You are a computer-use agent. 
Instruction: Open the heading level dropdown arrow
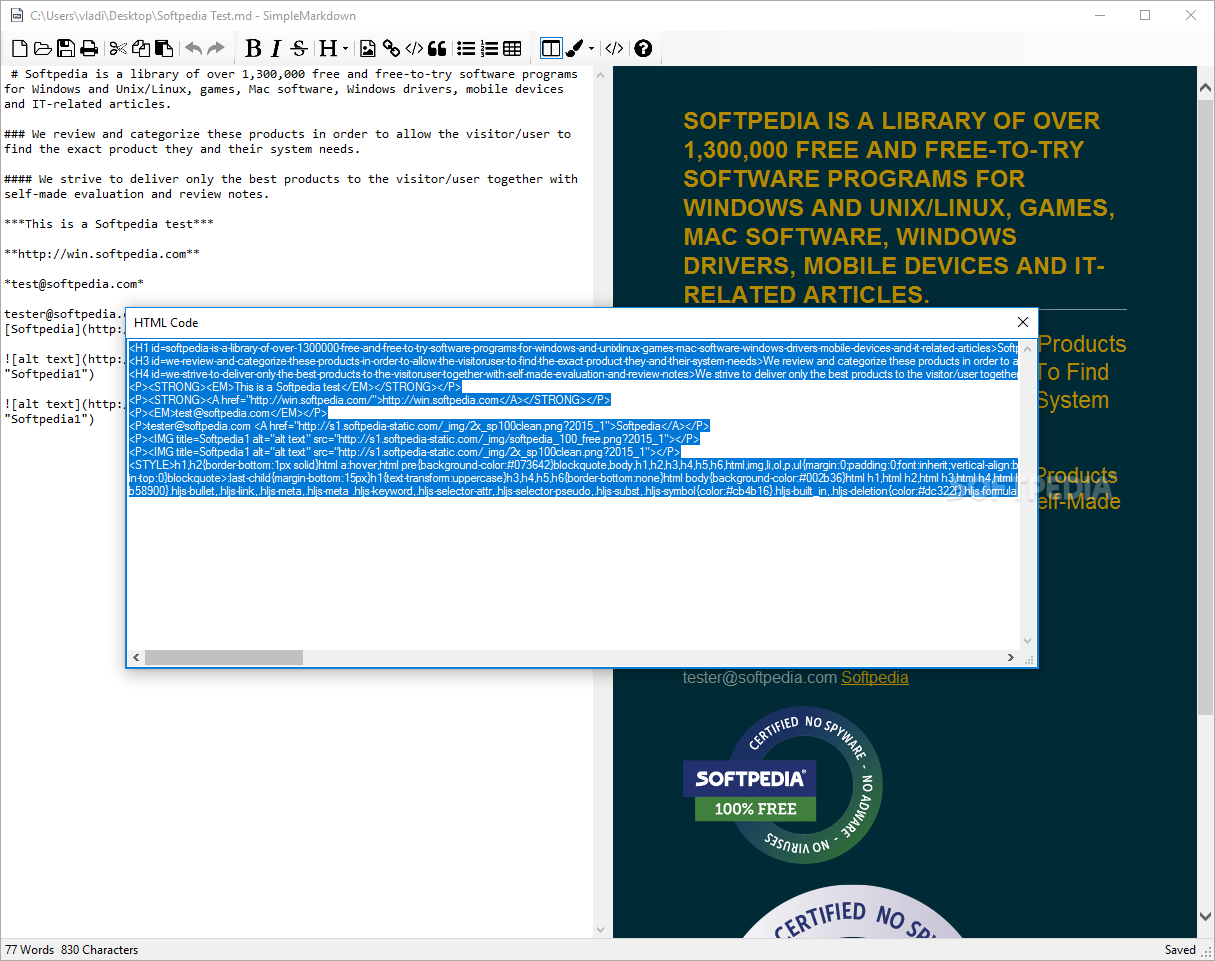pos(346,48)
